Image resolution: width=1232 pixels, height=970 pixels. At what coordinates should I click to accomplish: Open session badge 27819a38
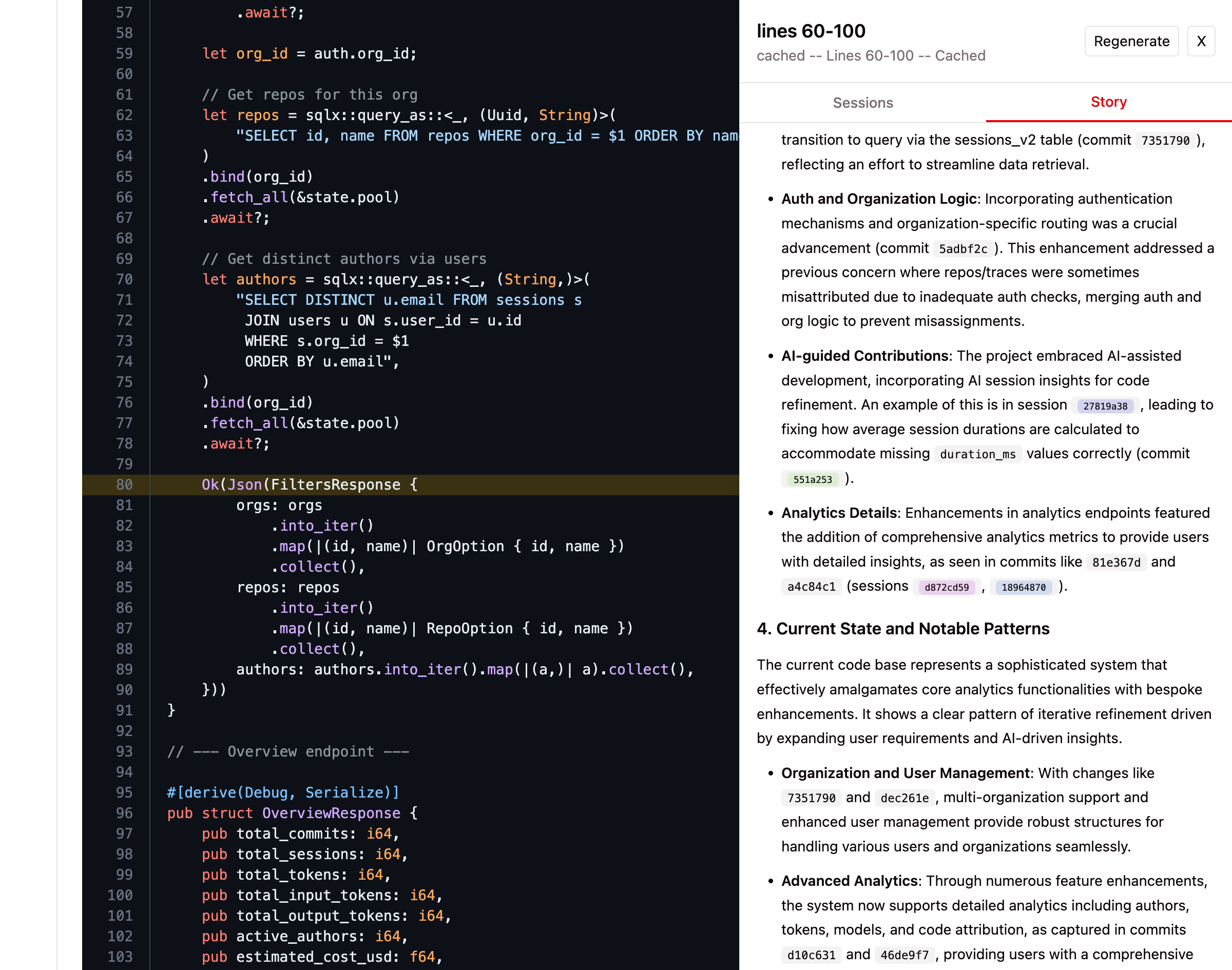click(1104, 405)
